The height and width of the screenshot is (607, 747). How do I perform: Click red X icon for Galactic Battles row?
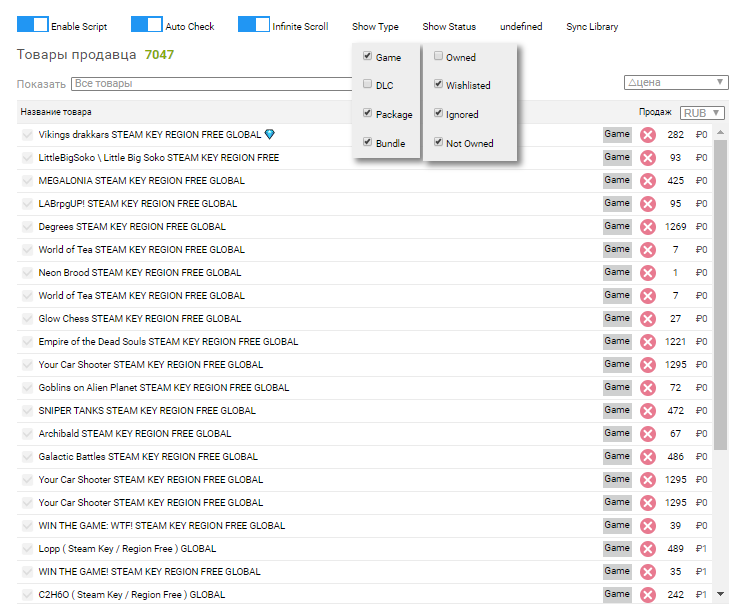click(x=647, y=456)
